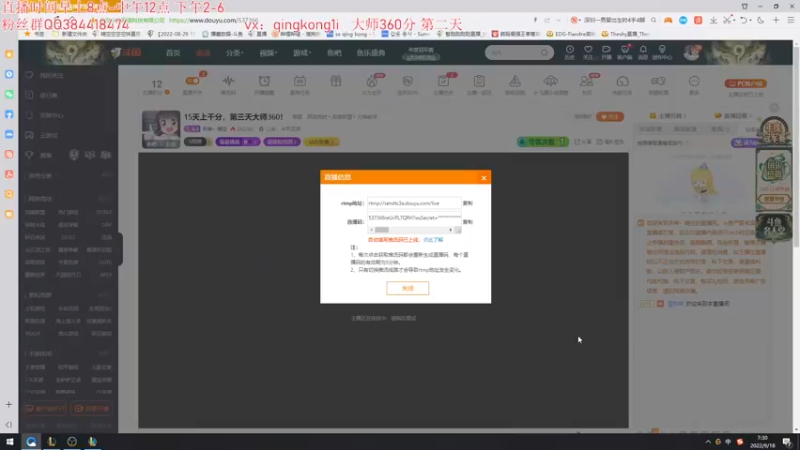
Task: Open the flame icon in streamer toolbar
Action: click(x=371, y=81)
